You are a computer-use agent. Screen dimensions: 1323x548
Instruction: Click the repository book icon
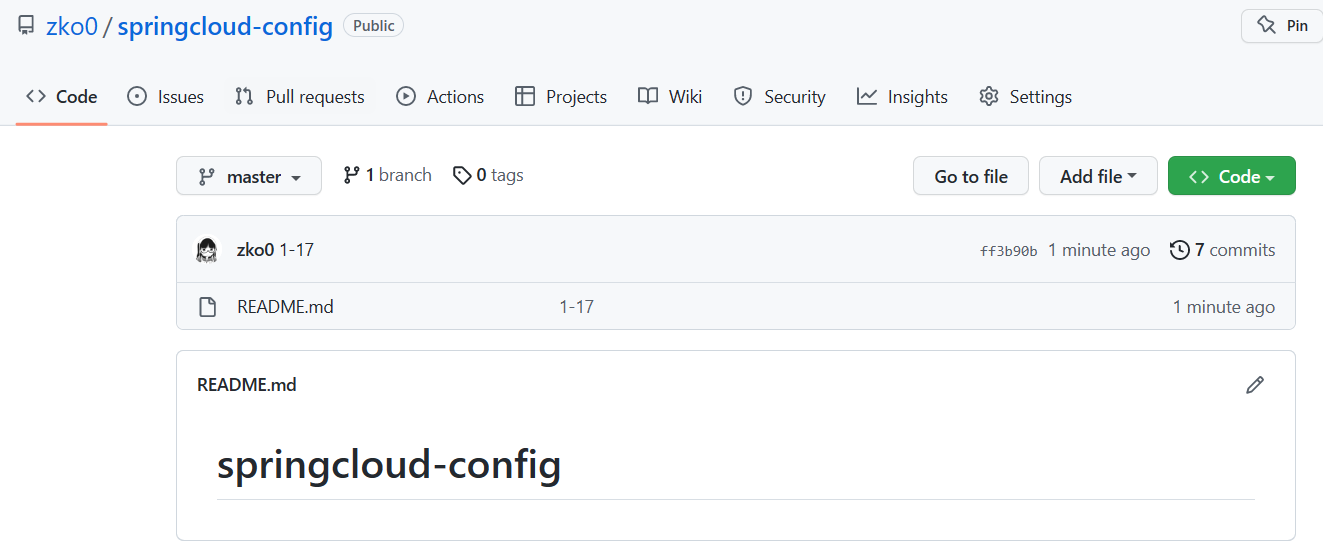pyautogui.click(x=26, y=26)
